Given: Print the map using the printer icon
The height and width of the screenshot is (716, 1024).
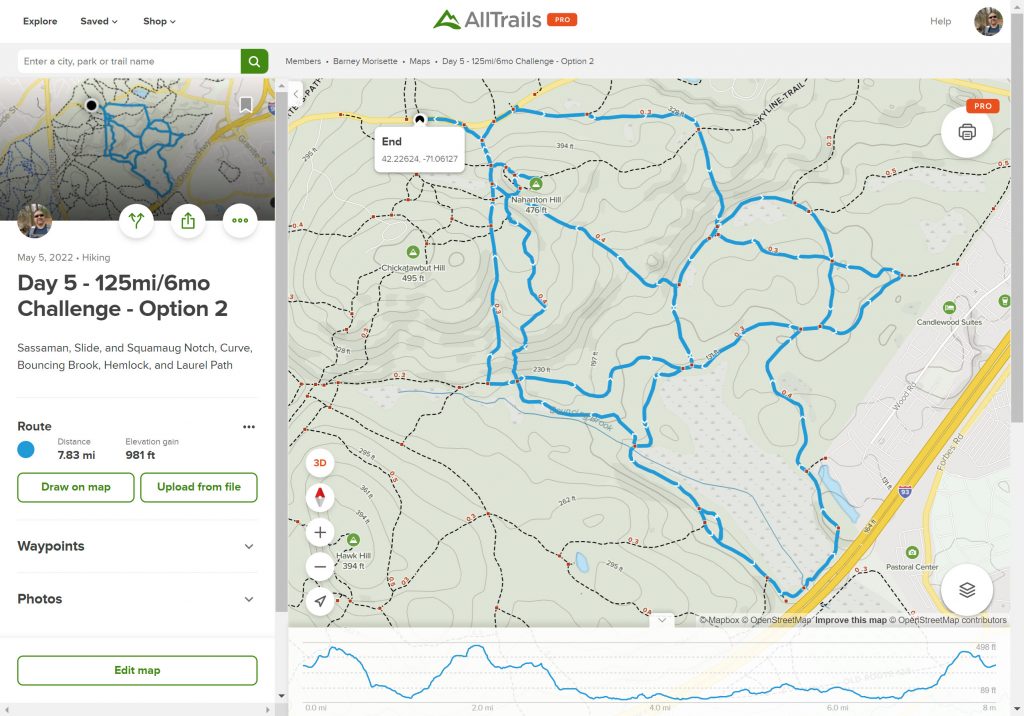Looking at the screenshot, I should (966, 132).
